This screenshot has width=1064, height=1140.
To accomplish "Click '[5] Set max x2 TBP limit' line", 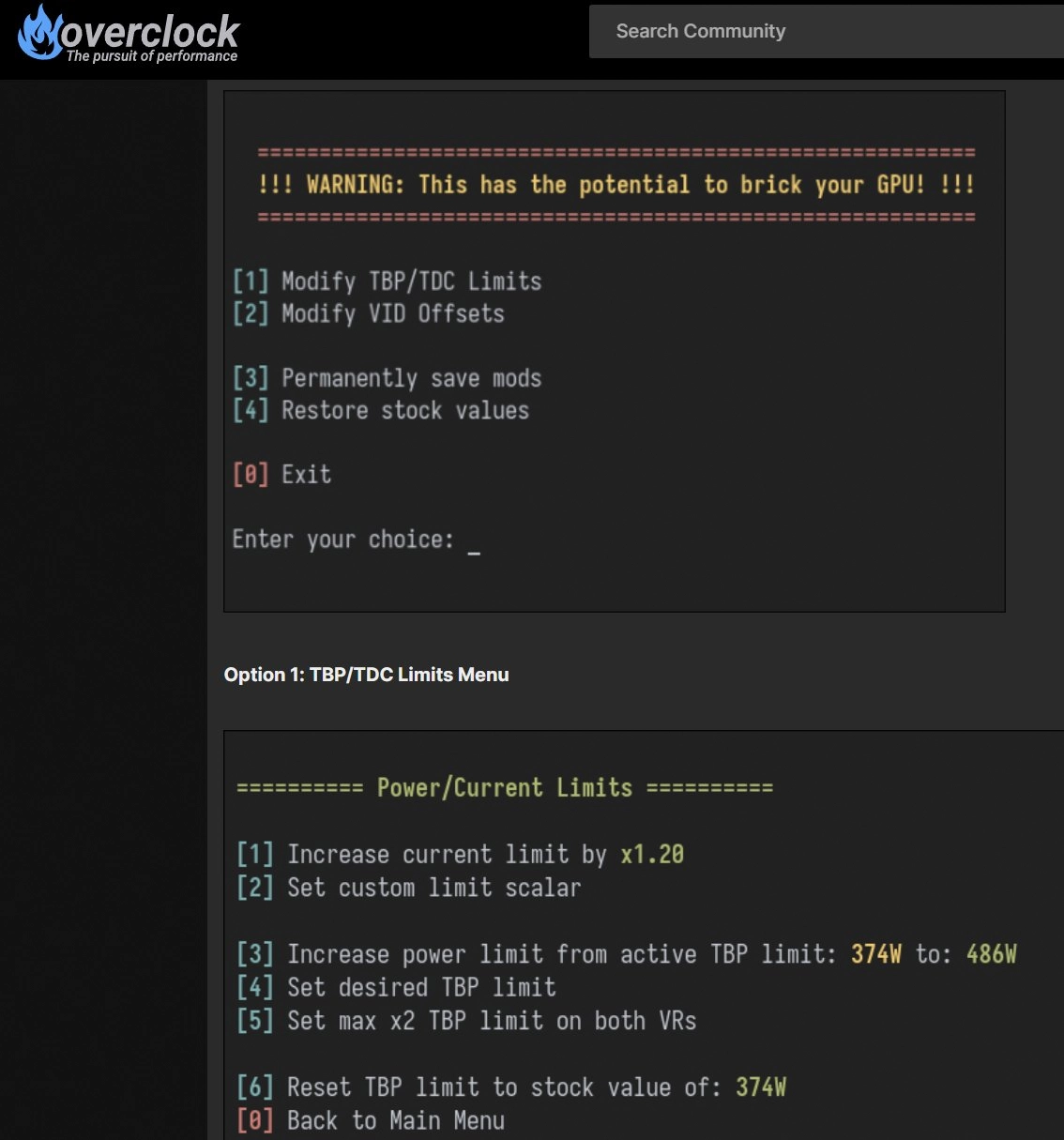I will coord(466,1021).
